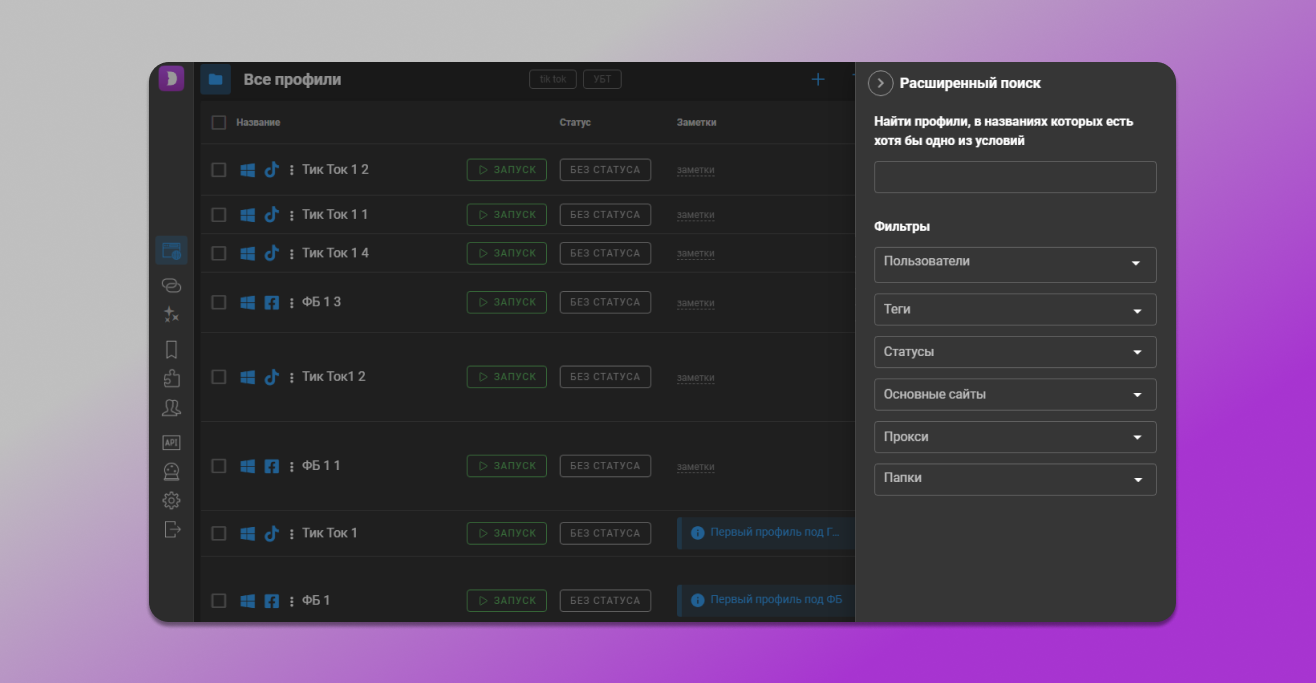Image resolution: width=1316 pixels, height=683 pixels.
Task: Open the users icon in the sidebar
Action: pos(171,408)
